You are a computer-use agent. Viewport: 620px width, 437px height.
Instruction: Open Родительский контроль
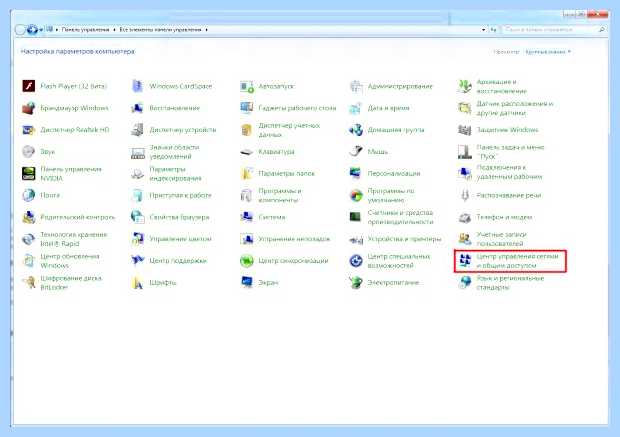68,217
